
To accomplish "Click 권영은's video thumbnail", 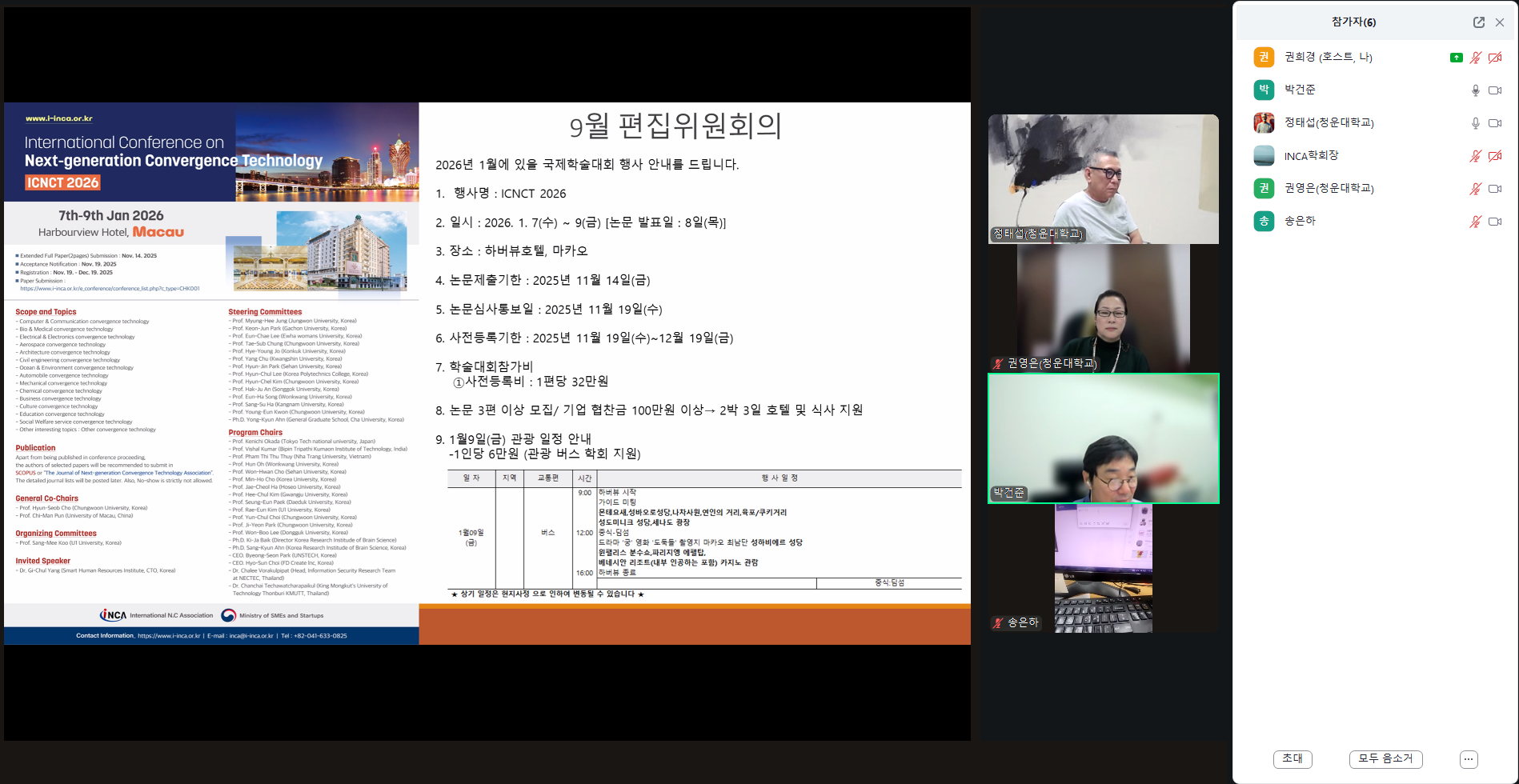I will [1103, 308].
